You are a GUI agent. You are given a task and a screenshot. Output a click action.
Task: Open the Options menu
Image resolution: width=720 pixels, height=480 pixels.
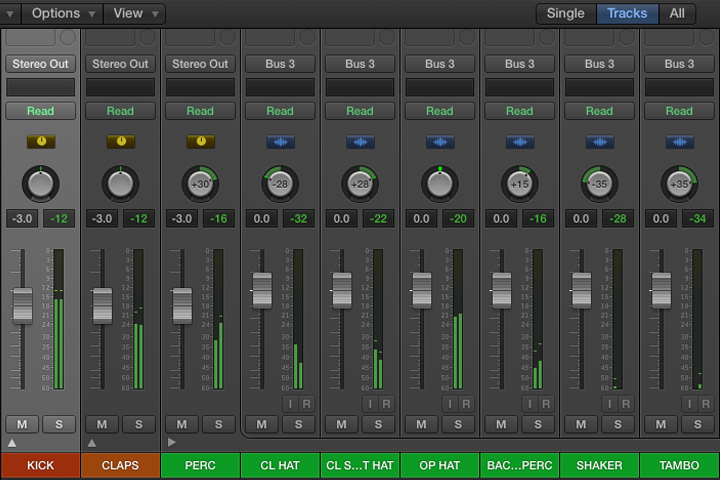coord(62,13)
